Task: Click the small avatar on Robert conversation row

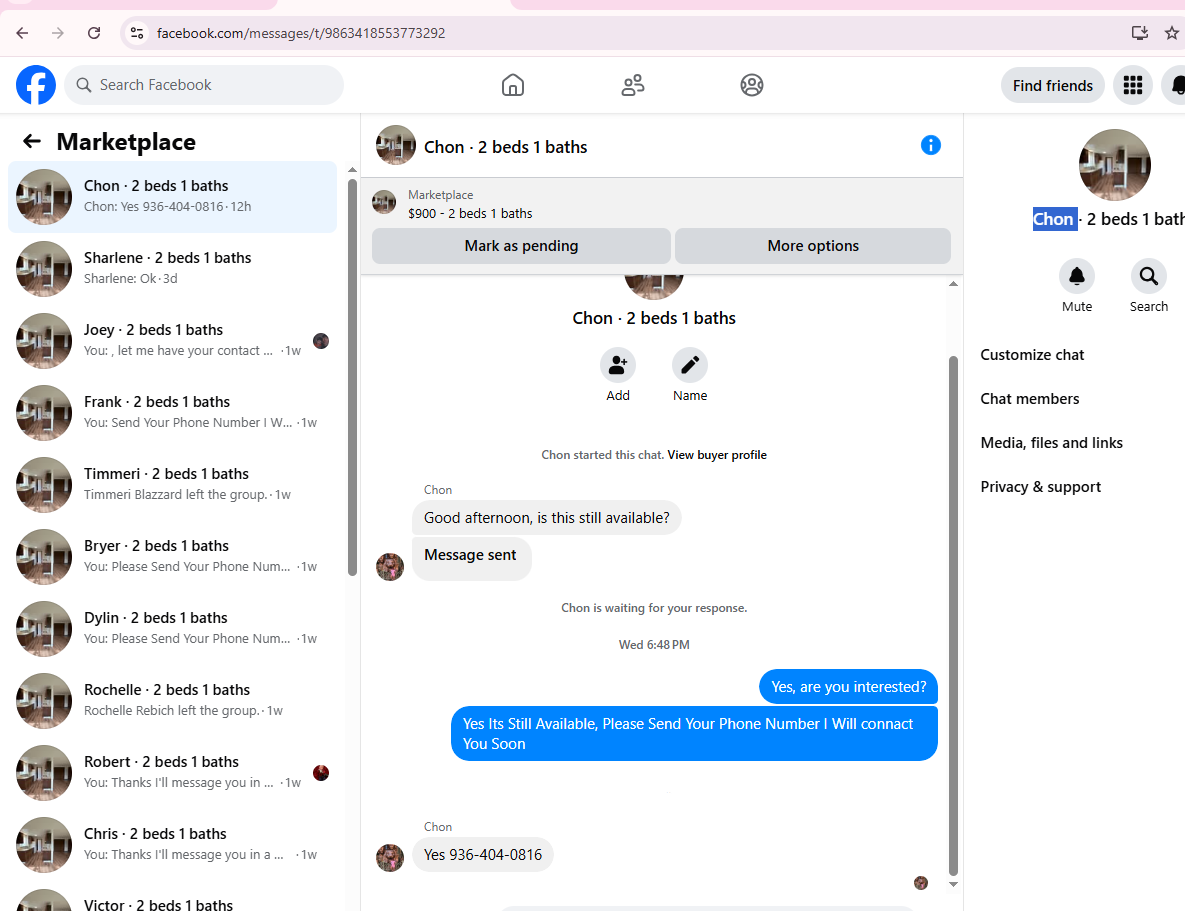Action: (x=321, y=773)
